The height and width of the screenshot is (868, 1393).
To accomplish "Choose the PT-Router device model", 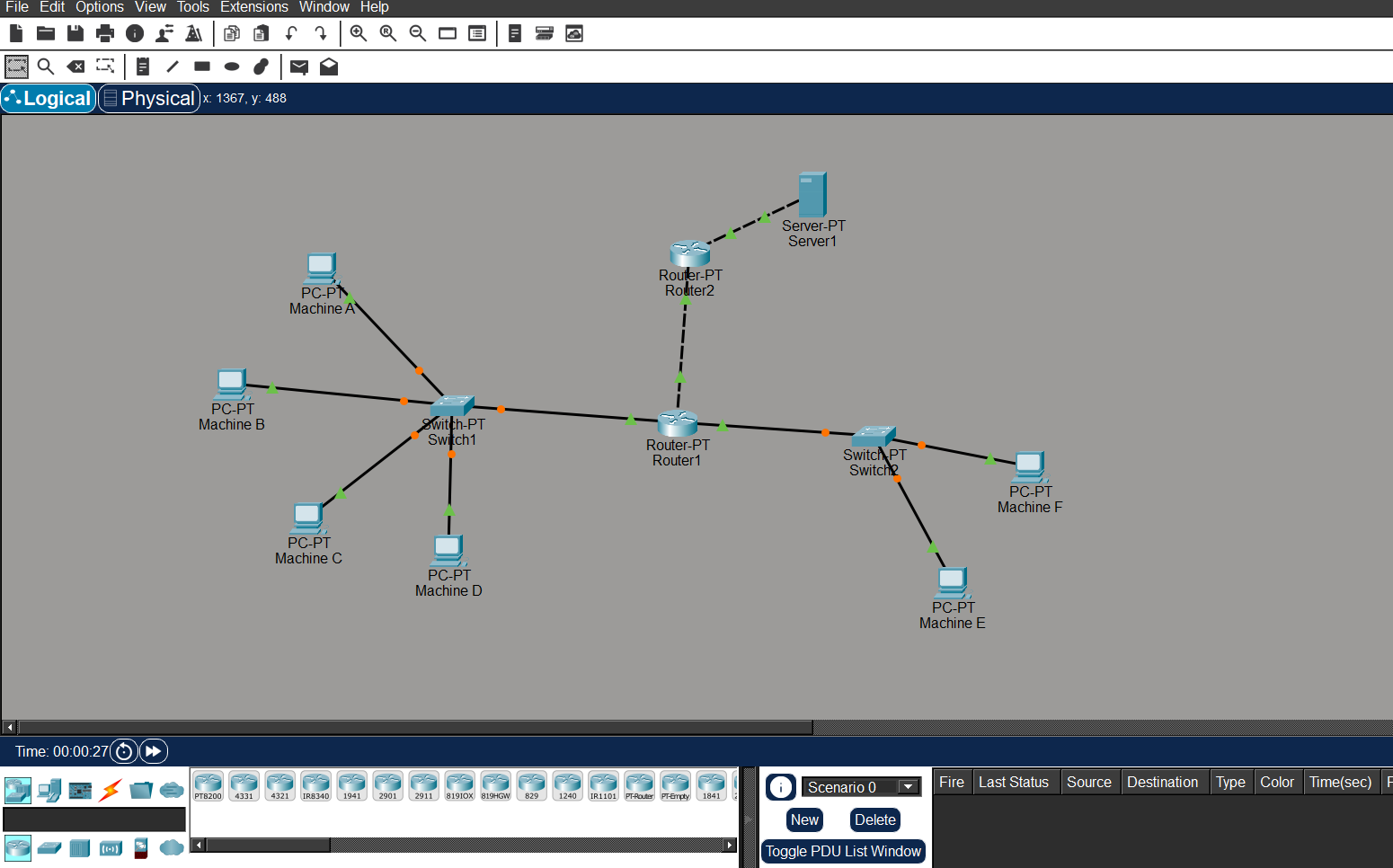I will (640, 786).
